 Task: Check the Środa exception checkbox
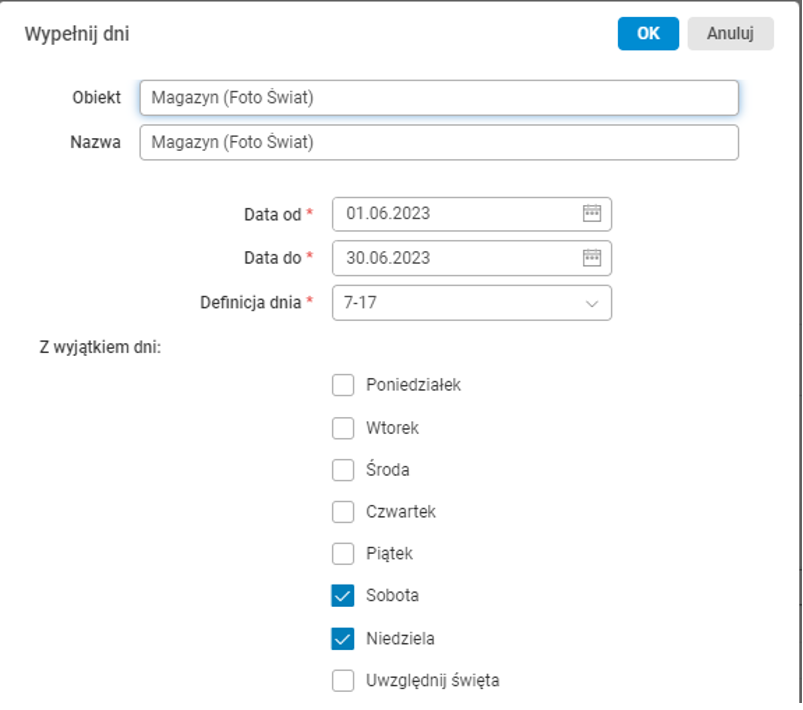pyautogui.click(x=343, y=470)
